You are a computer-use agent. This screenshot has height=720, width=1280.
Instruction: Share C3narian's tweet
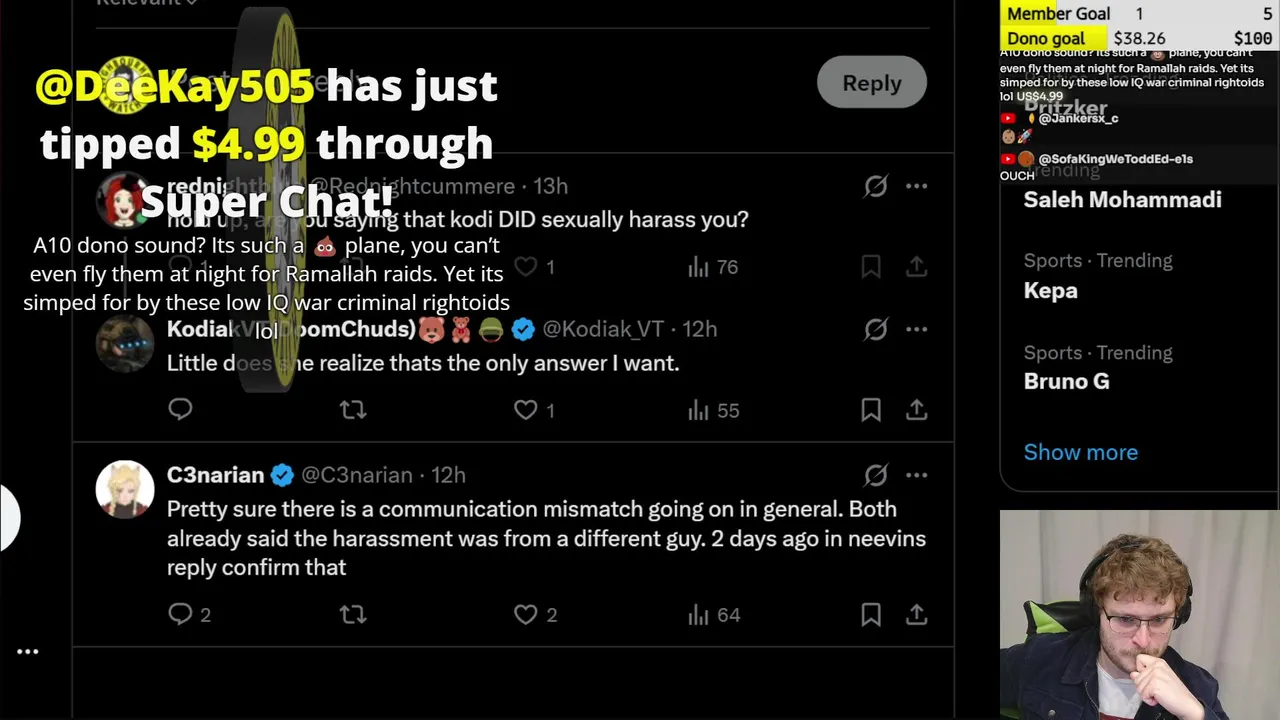916,614
